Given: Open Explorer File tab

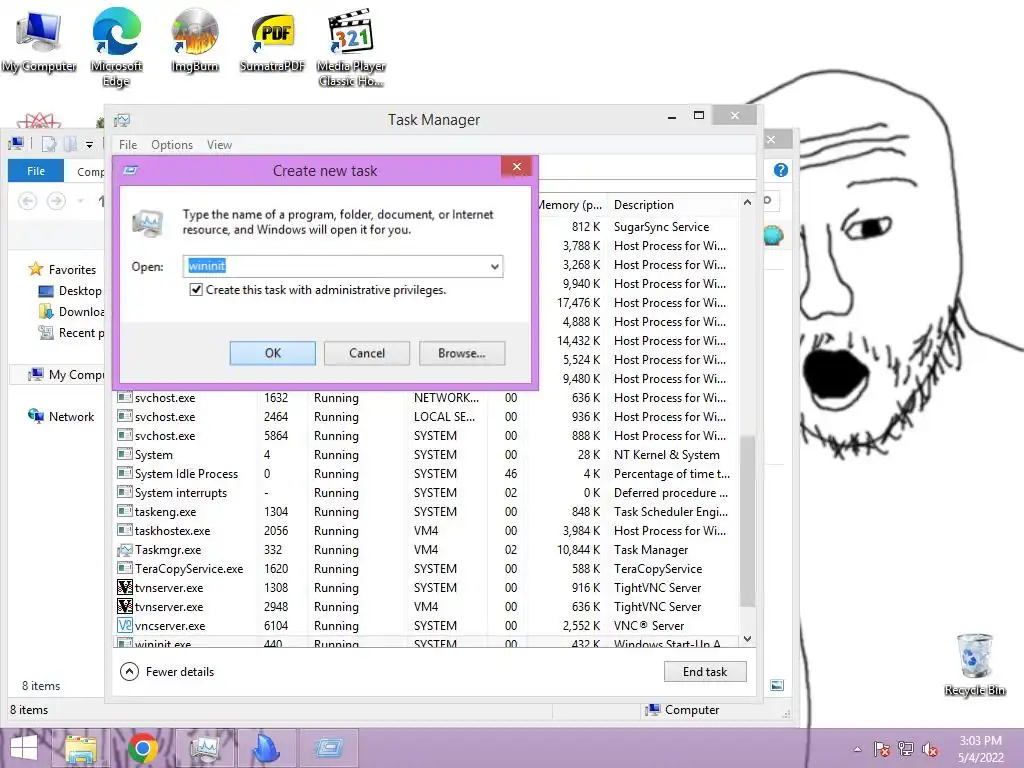Looking at the screenshot, I should [x=36, y=171].
